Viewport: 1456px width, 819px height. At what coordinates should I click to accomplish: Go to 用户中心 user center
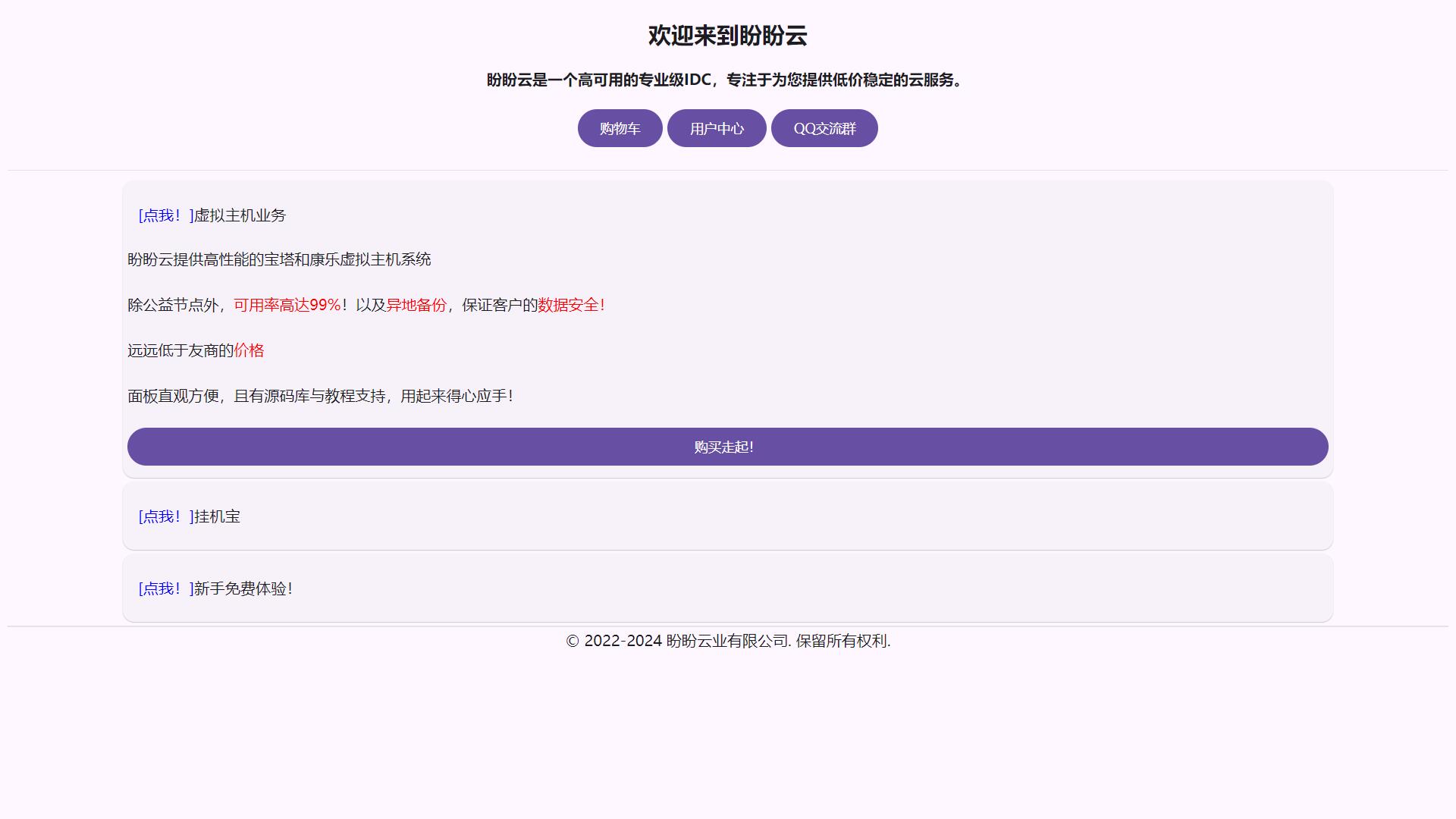pyautogui.click(x=717, y=128)
